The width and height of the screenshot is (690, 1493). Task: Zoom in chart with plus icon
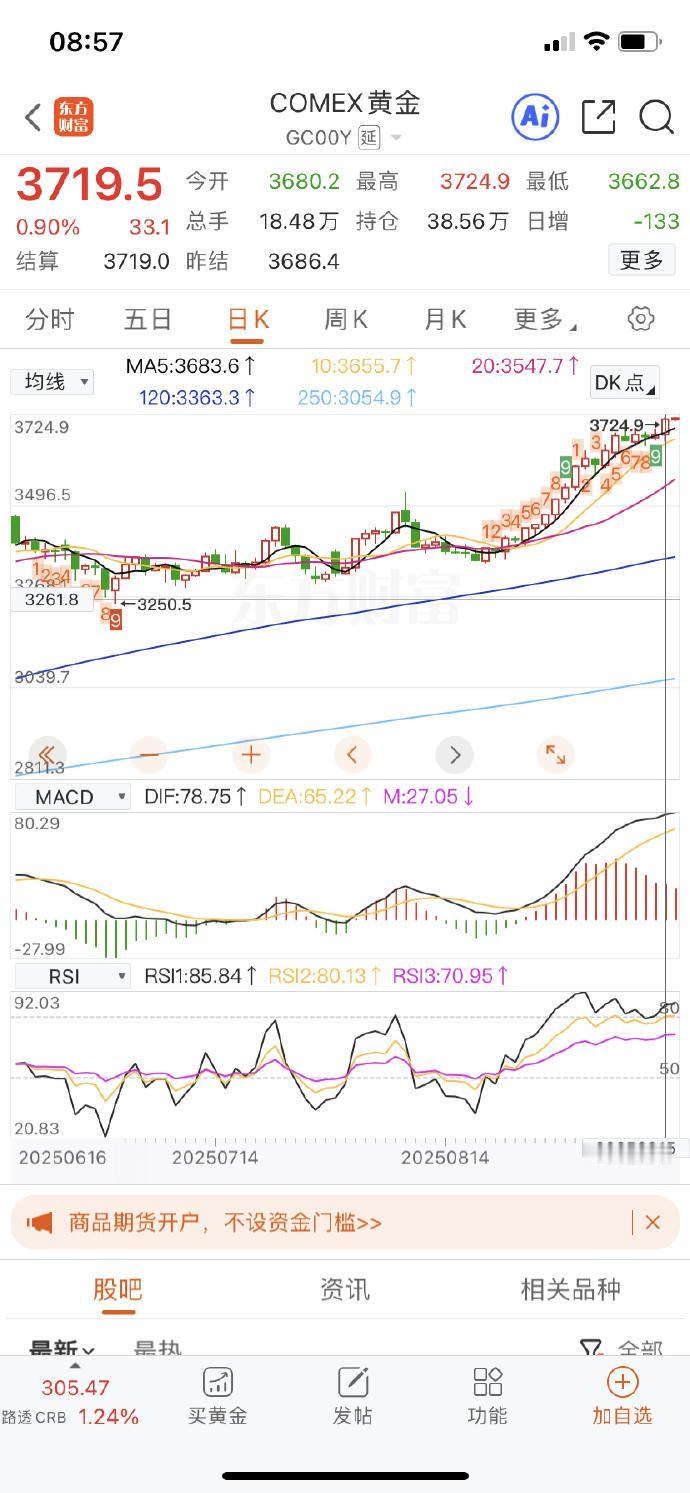pyautogui.click(x=250, y=754)
